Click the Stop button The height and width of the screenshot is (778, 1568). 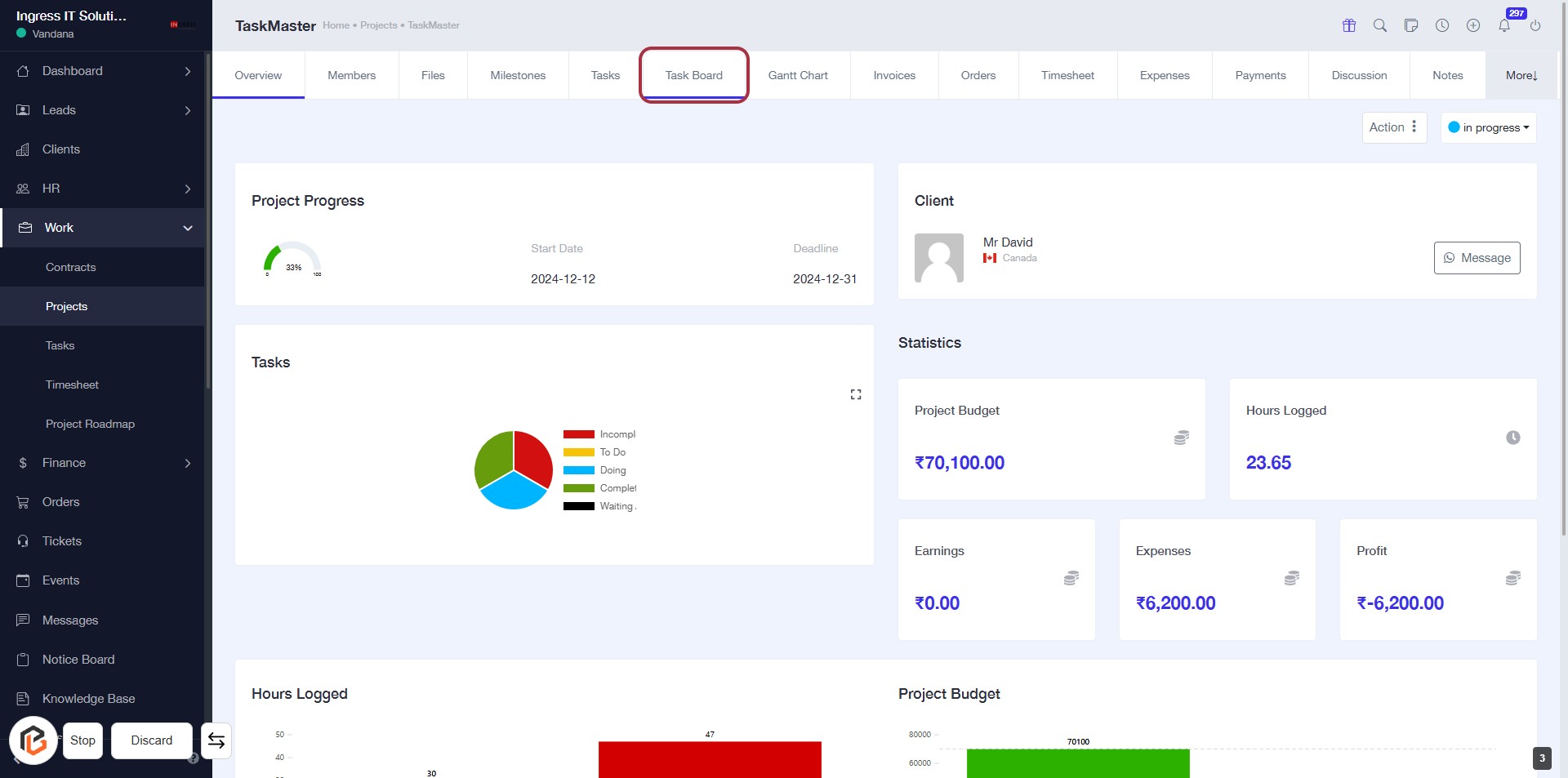82,740
